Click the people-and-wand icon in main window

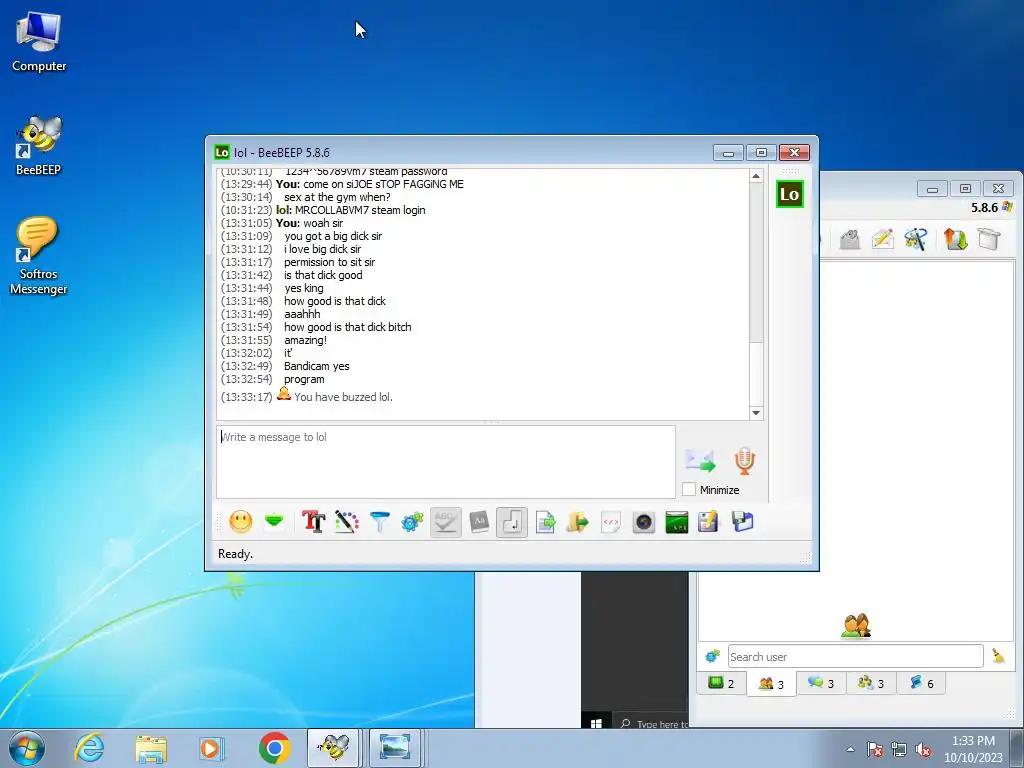point(916,239)
